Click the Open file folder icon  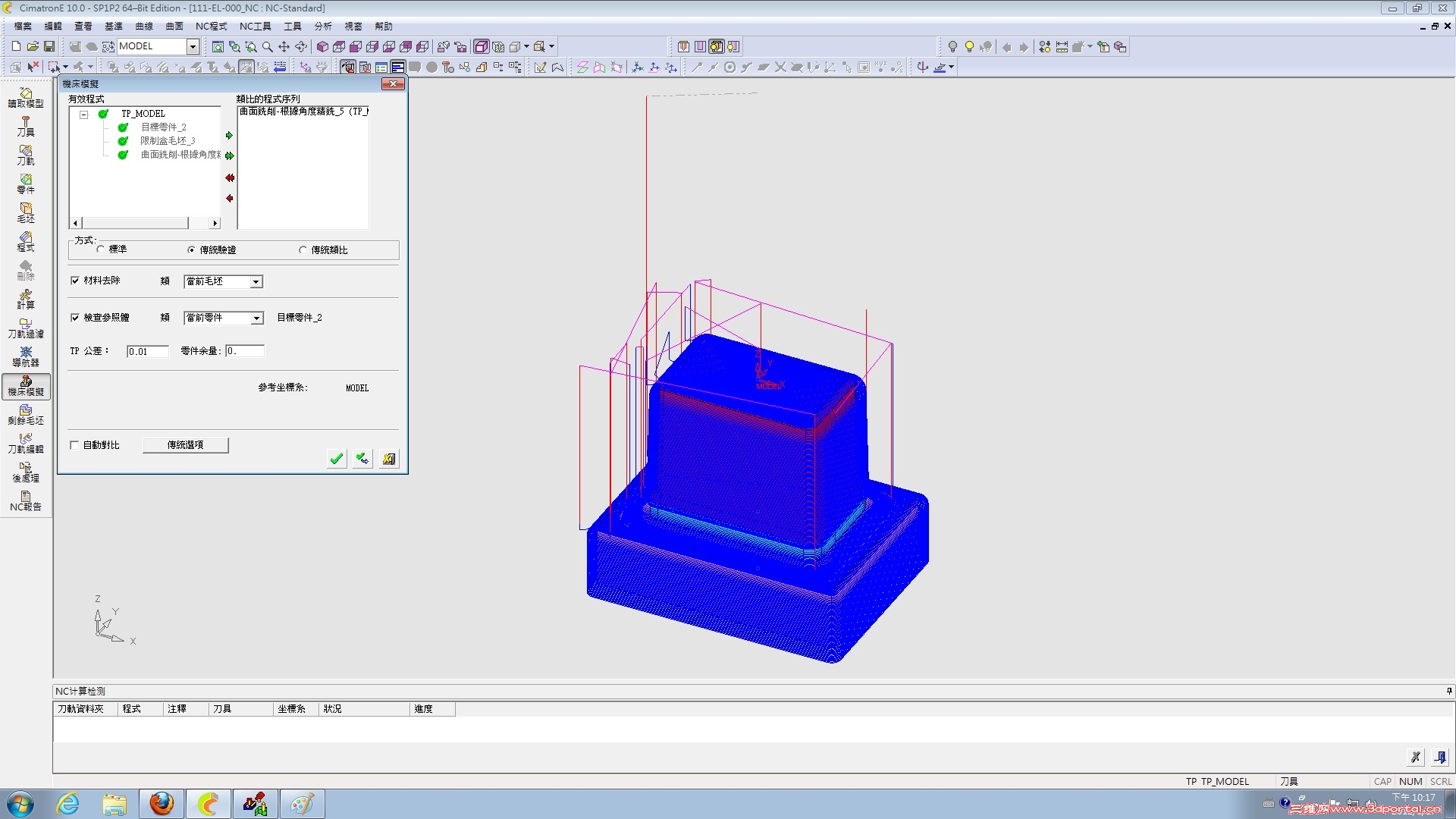coord(33,46)
